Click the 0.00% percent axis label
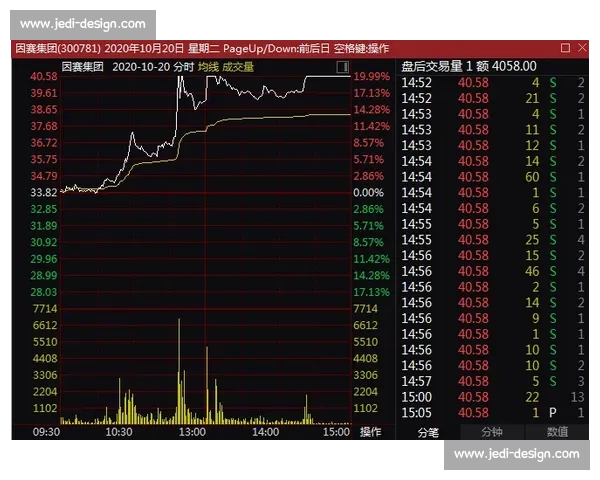Image resolution: width=600 pixels, height=480 pixels. 368,193
